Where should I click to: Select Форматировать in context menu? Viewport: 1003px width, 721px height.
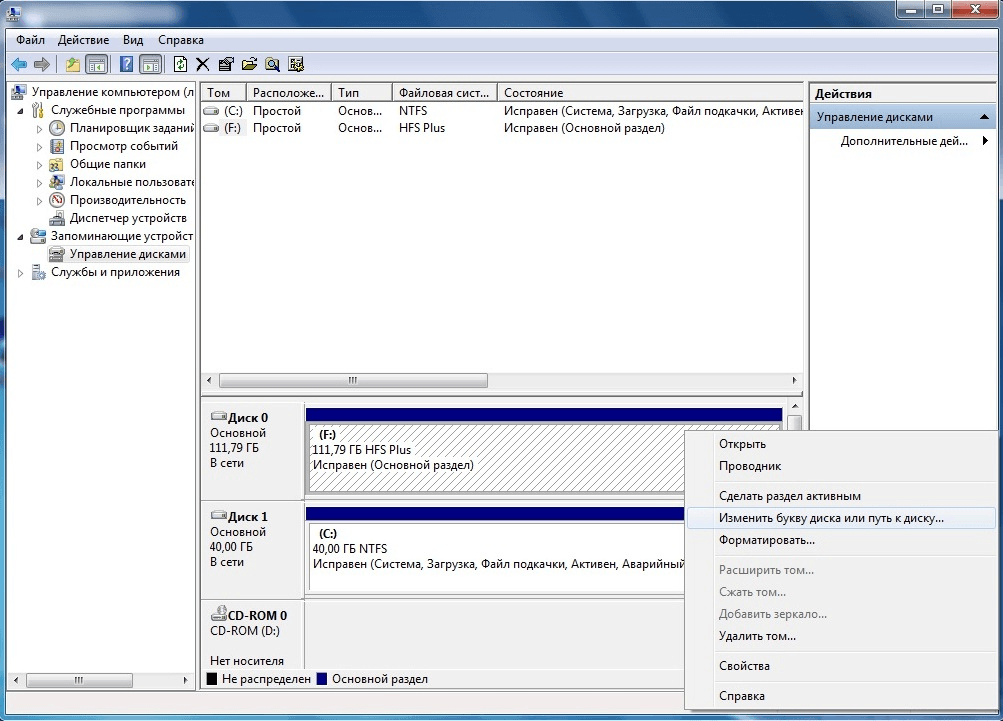[766, 541]
